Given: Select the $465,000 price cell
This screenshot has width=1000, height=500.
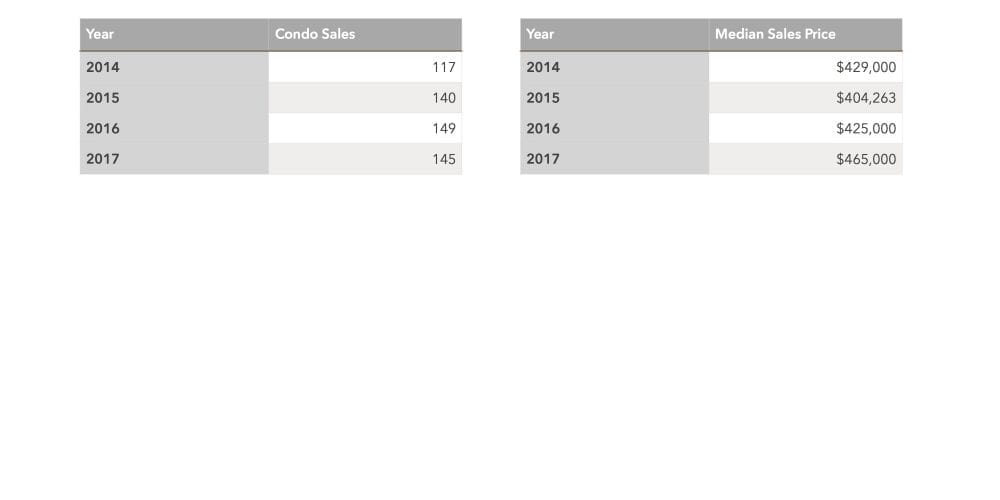Looking at the screenshot, I should [x=805, y=159].
